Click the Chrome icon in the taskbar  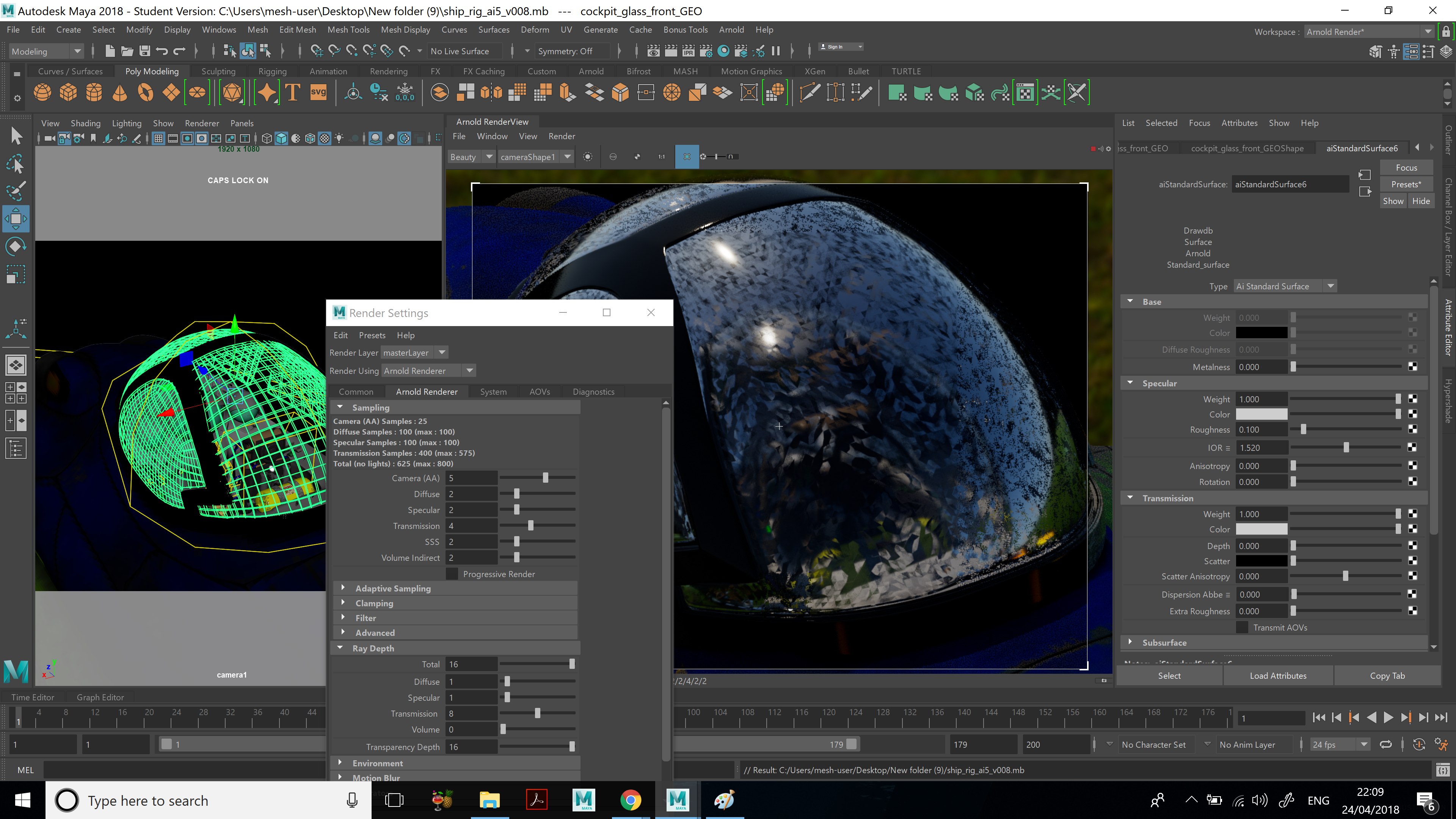(630, 800)
